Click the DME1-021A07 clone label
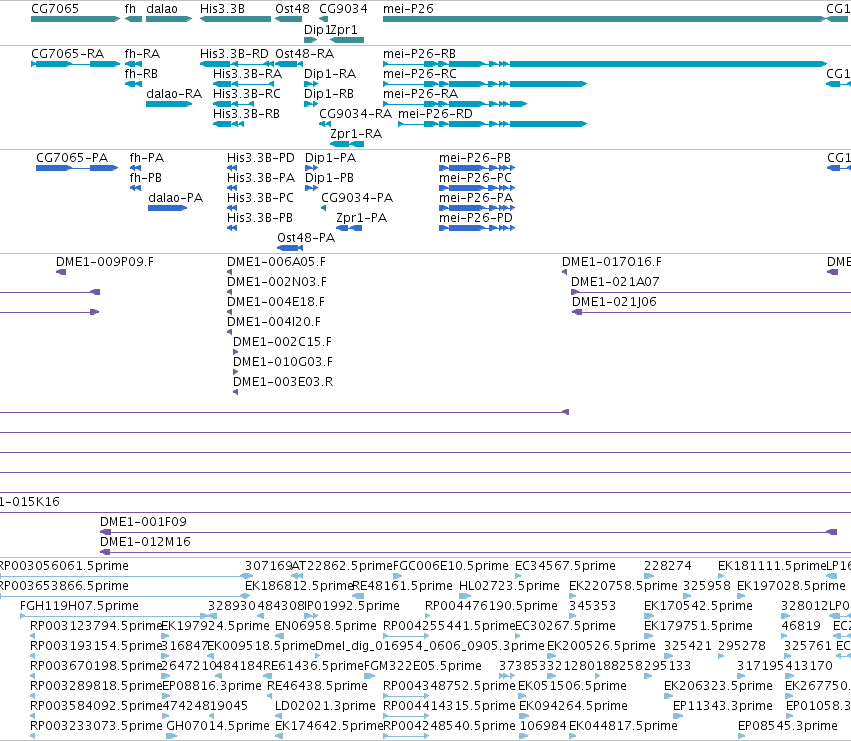 point(615,282)
